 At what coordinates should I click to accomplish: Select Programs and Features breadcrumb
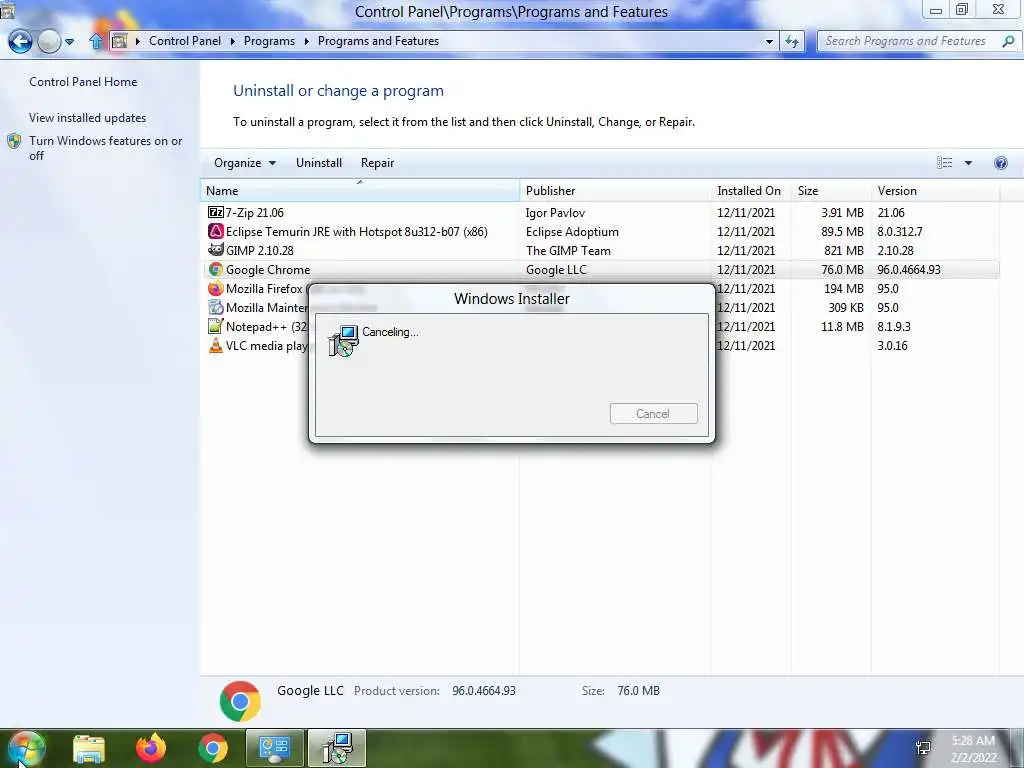tap(378, 40)
